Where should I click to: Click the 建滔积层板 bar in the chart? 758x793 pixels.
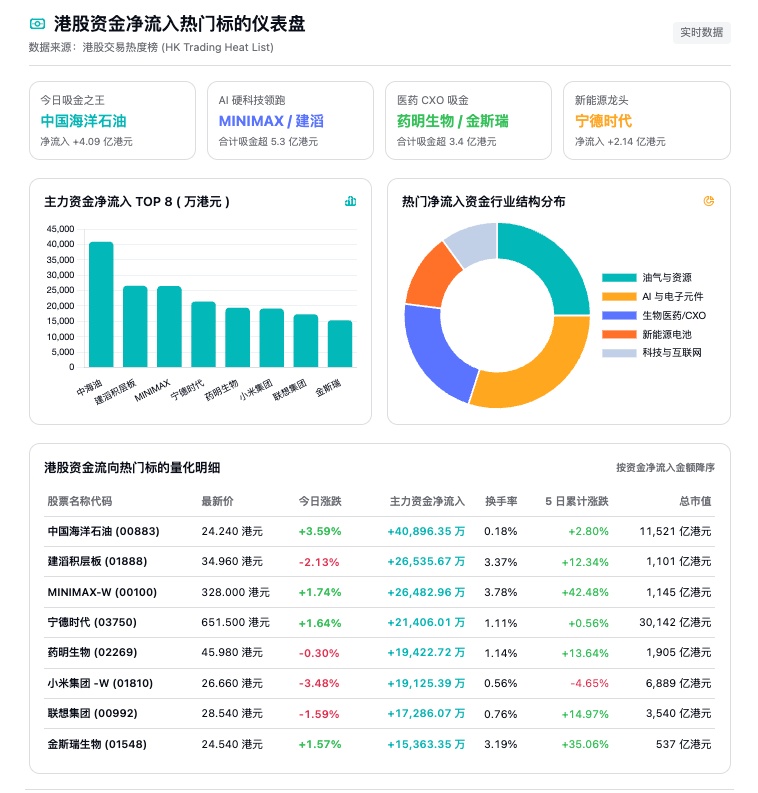coord(135,326)
